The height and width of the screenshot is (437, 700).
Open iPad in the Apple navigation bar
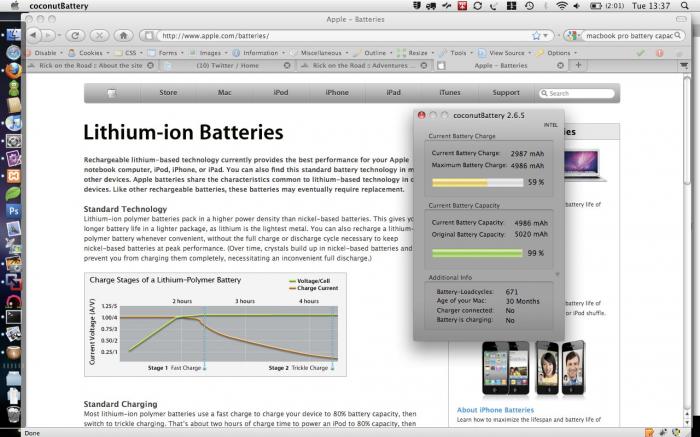tap(393, 93)
